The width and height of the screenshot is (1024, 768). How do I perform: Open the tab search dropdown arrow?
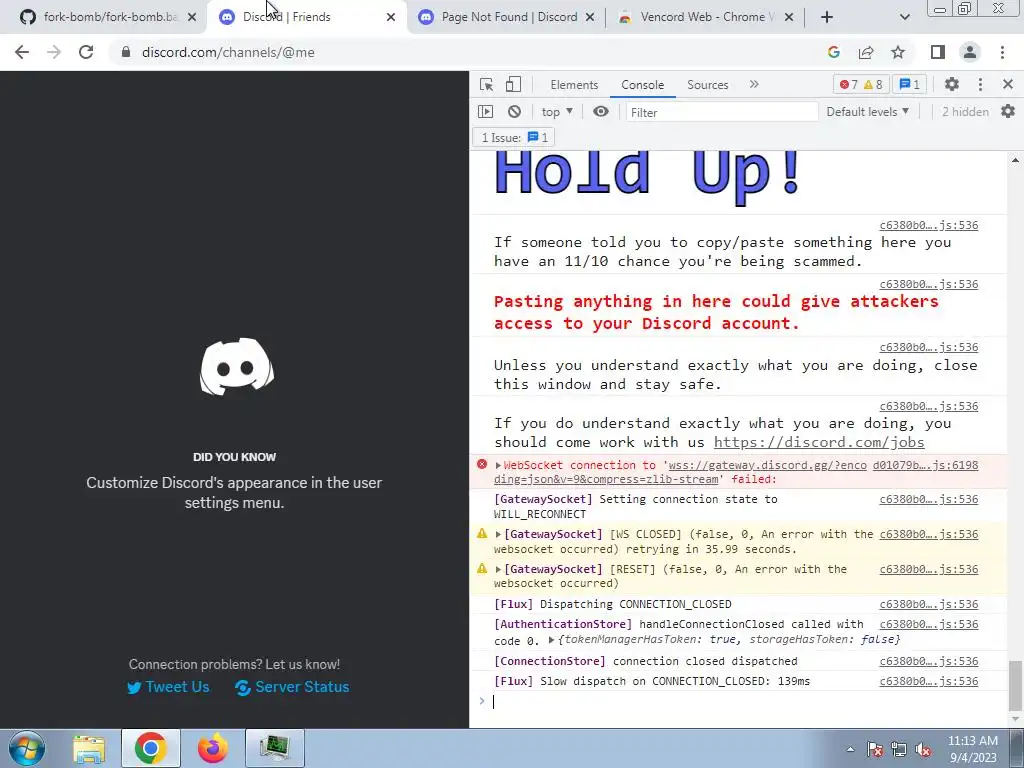tap(904, 17)
